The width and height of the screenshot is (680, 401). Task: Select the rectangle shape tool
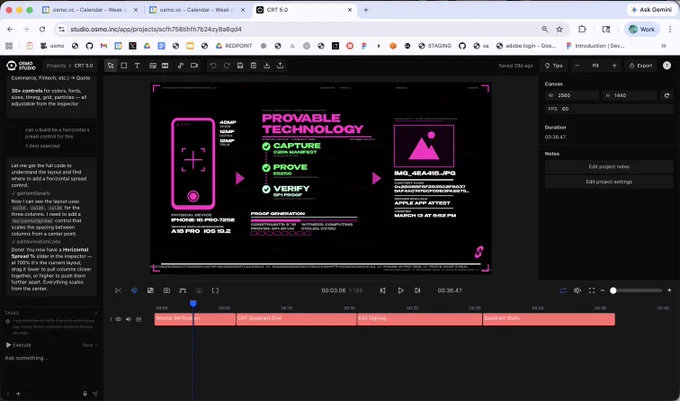pyautogui.click(x=124, y=65)
